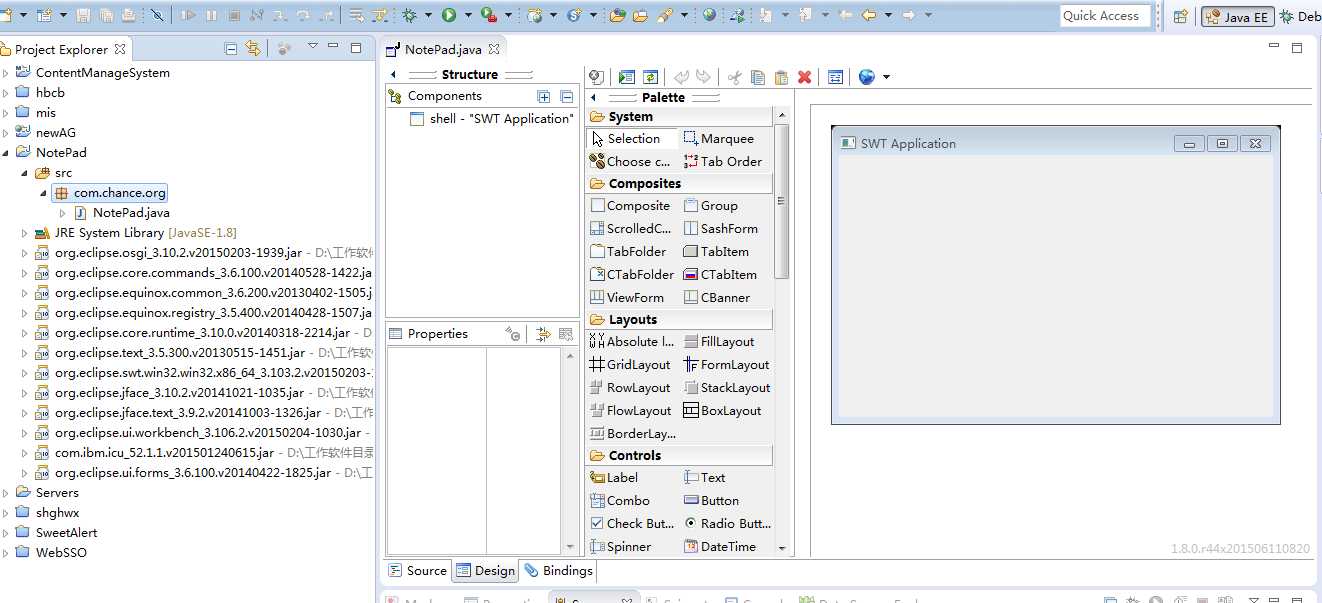Collapse the src folder node
This screenshot has height=603, width=1322.
click(25, 172)
